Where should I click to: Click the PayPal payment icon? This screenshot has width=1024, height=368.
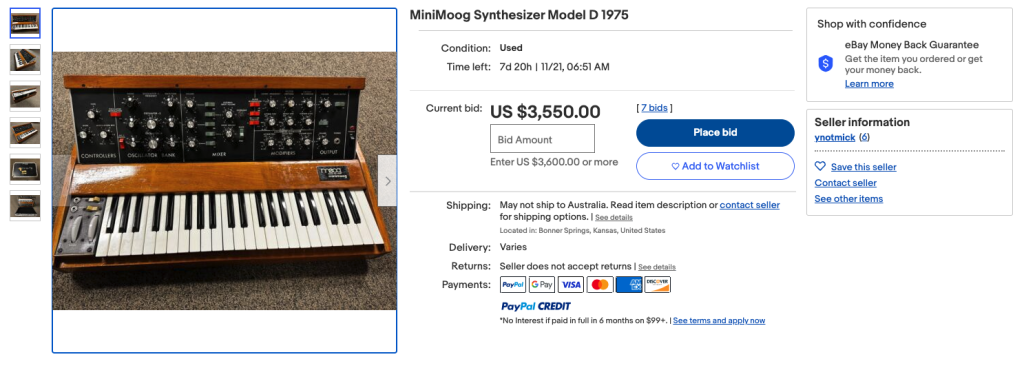(x=513, y=284)
